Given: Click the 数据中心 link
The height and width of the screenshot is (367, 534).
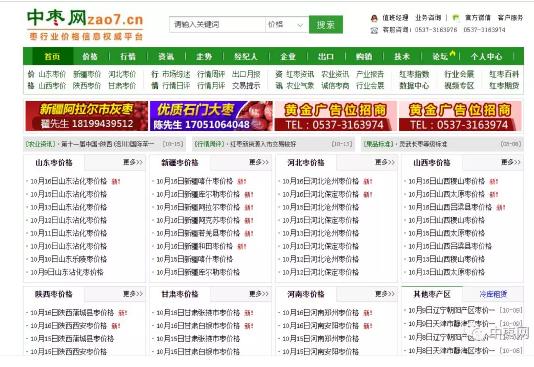Looking at the screenshot, I should point(414,85).
